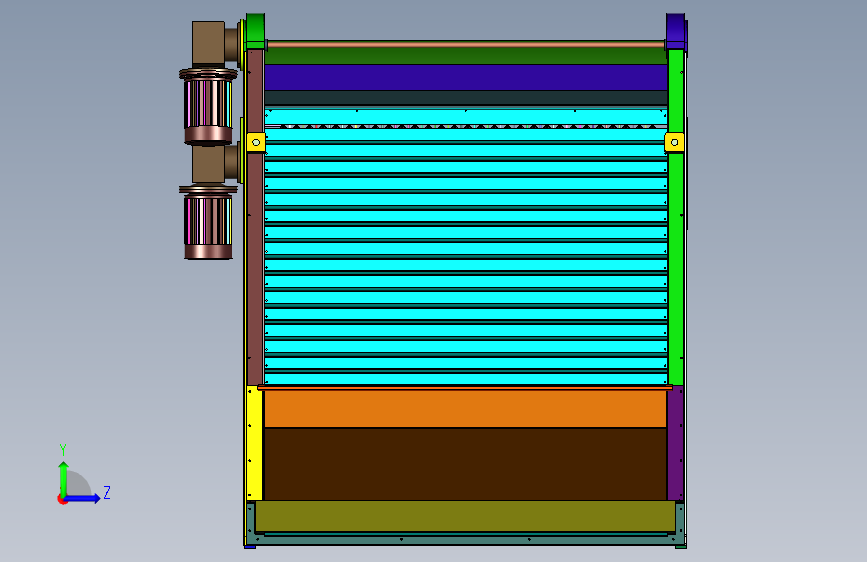Select the bottommost cyan louver slat
Viewport: 867px width, 562px height.
(x=466, y=379)
